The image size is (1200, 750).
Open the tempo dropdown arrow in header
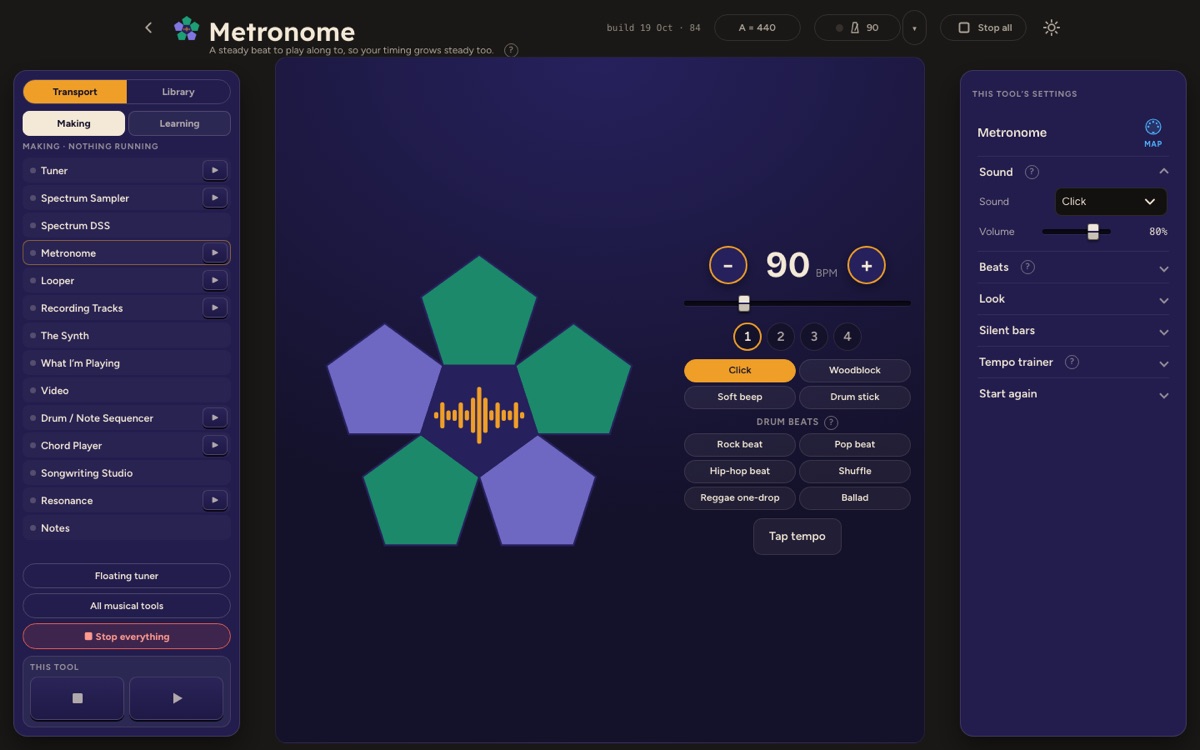(914, 28)
